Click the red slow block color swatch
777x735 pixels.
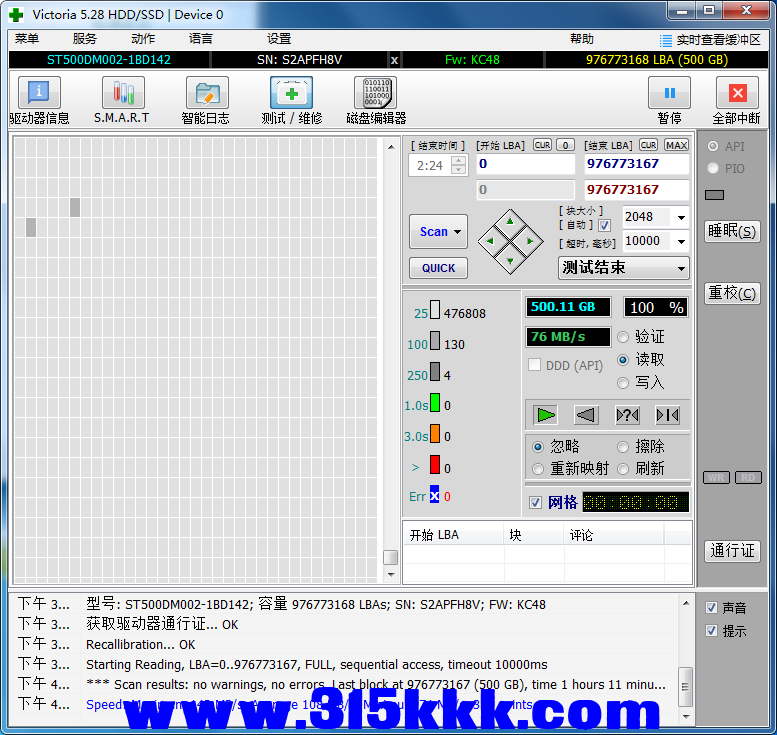[x=435, y=464]
